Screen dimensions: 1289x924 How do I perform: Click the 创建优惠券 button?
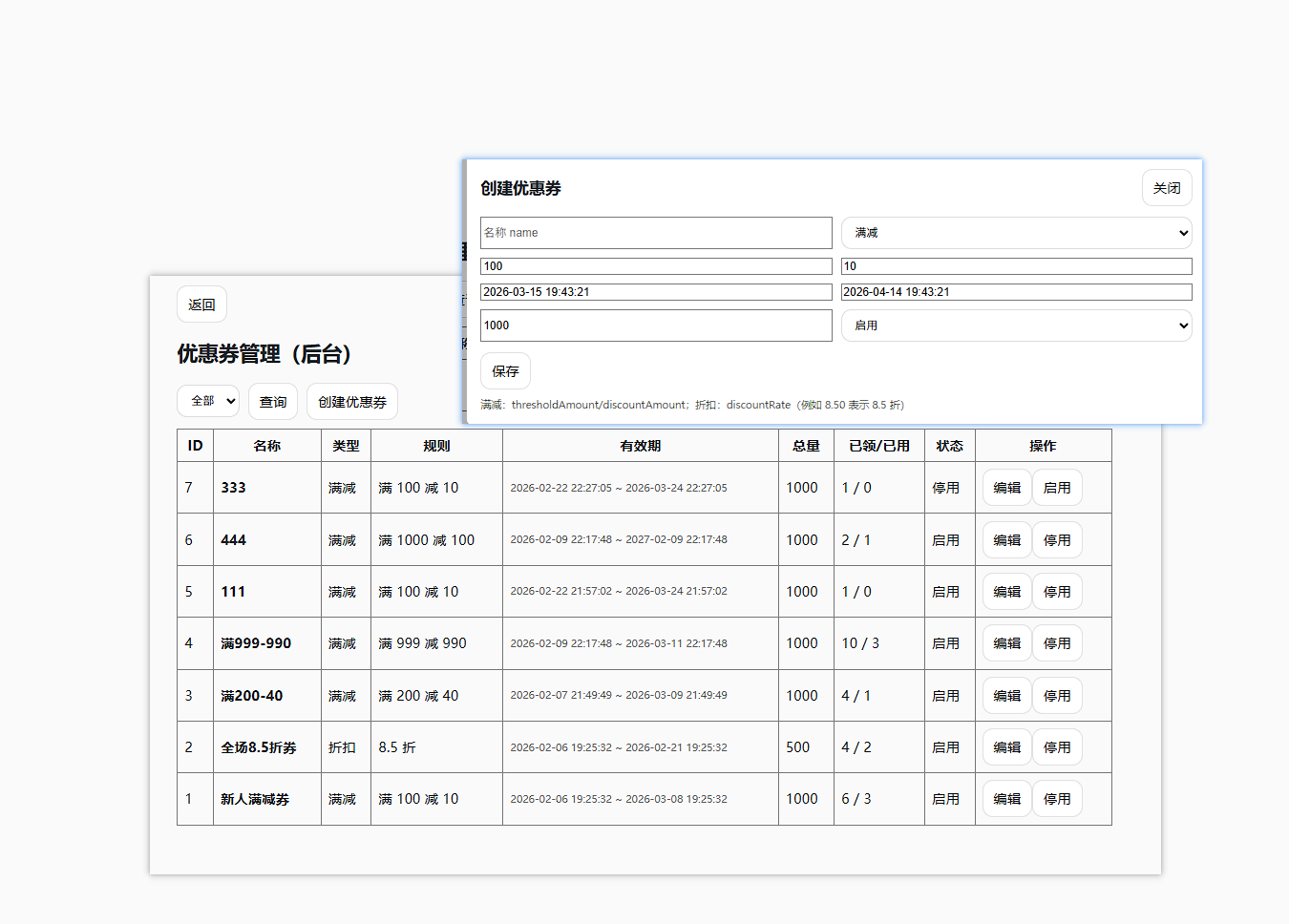point(352,402)
